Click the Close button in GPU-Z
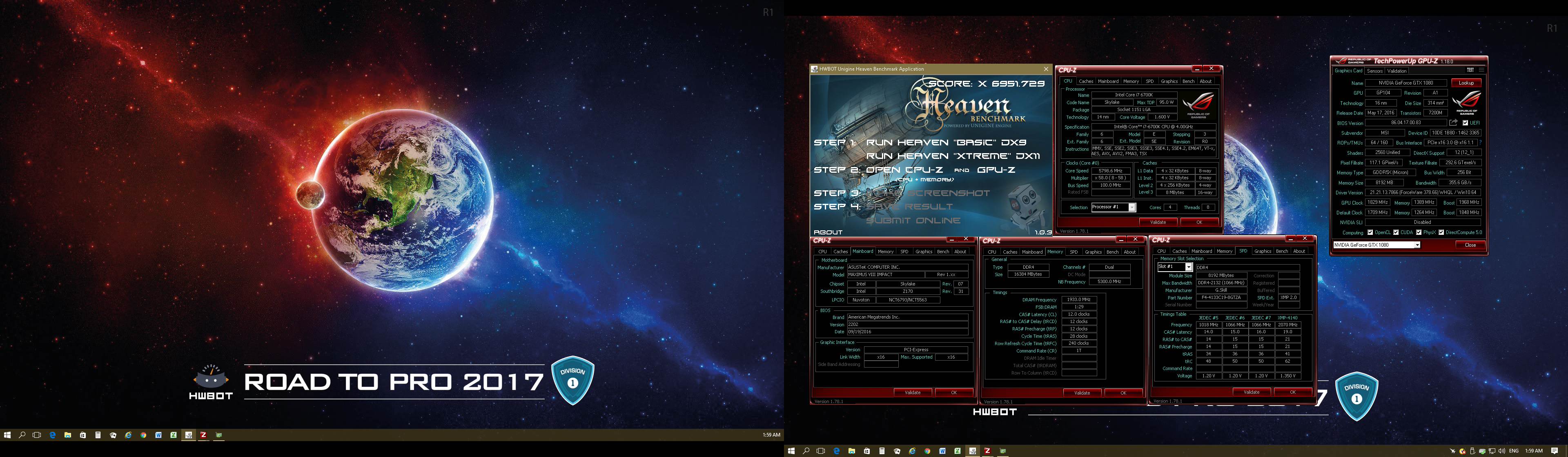Image resolution: width=1568 pixels, height=457 pixels. click(1470, 245)
